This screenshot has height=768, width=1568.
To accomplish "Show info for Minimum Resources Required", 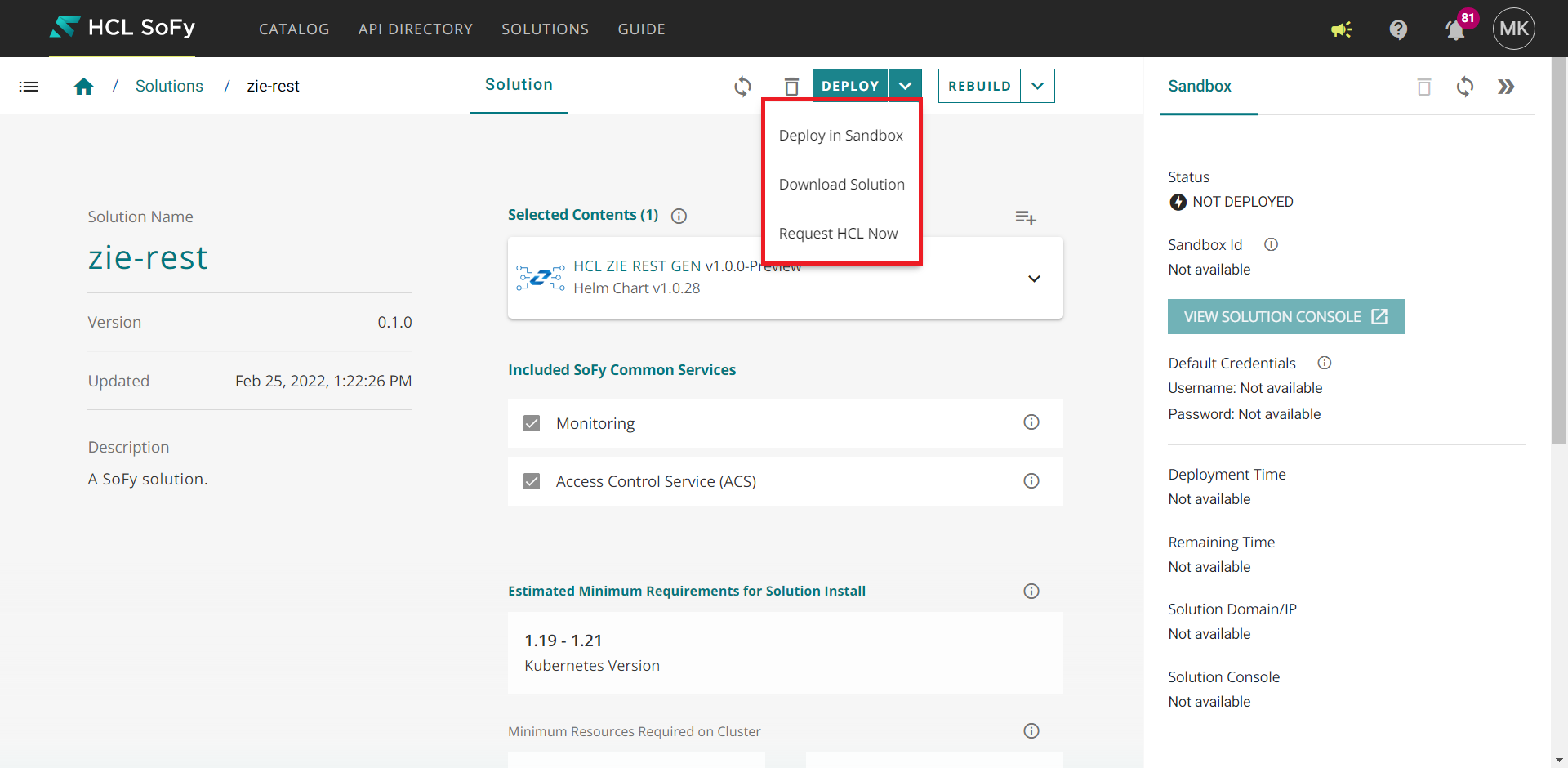I will pos(1031,730).
